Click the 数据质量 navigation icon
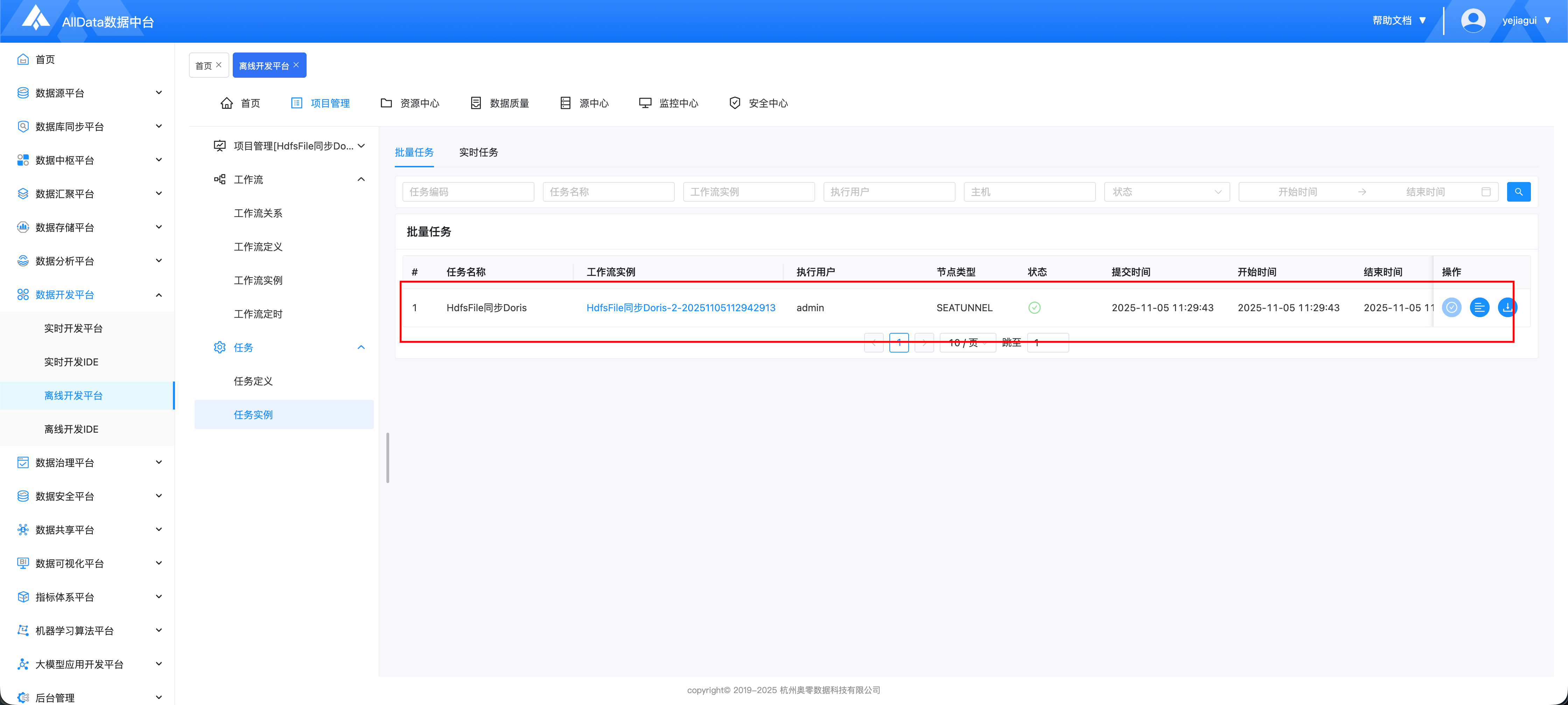The height and width of the screenshot is (705, 1568). tap(476, 103)
